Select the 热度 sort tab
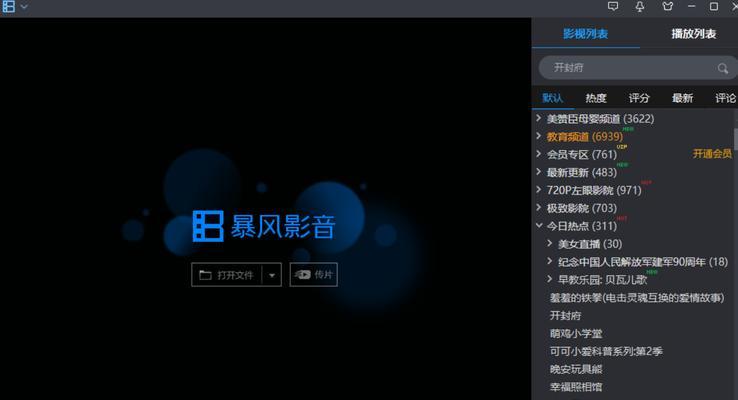Image resolution: width=738 pixels, height=400 pixels. click(596, 98)
